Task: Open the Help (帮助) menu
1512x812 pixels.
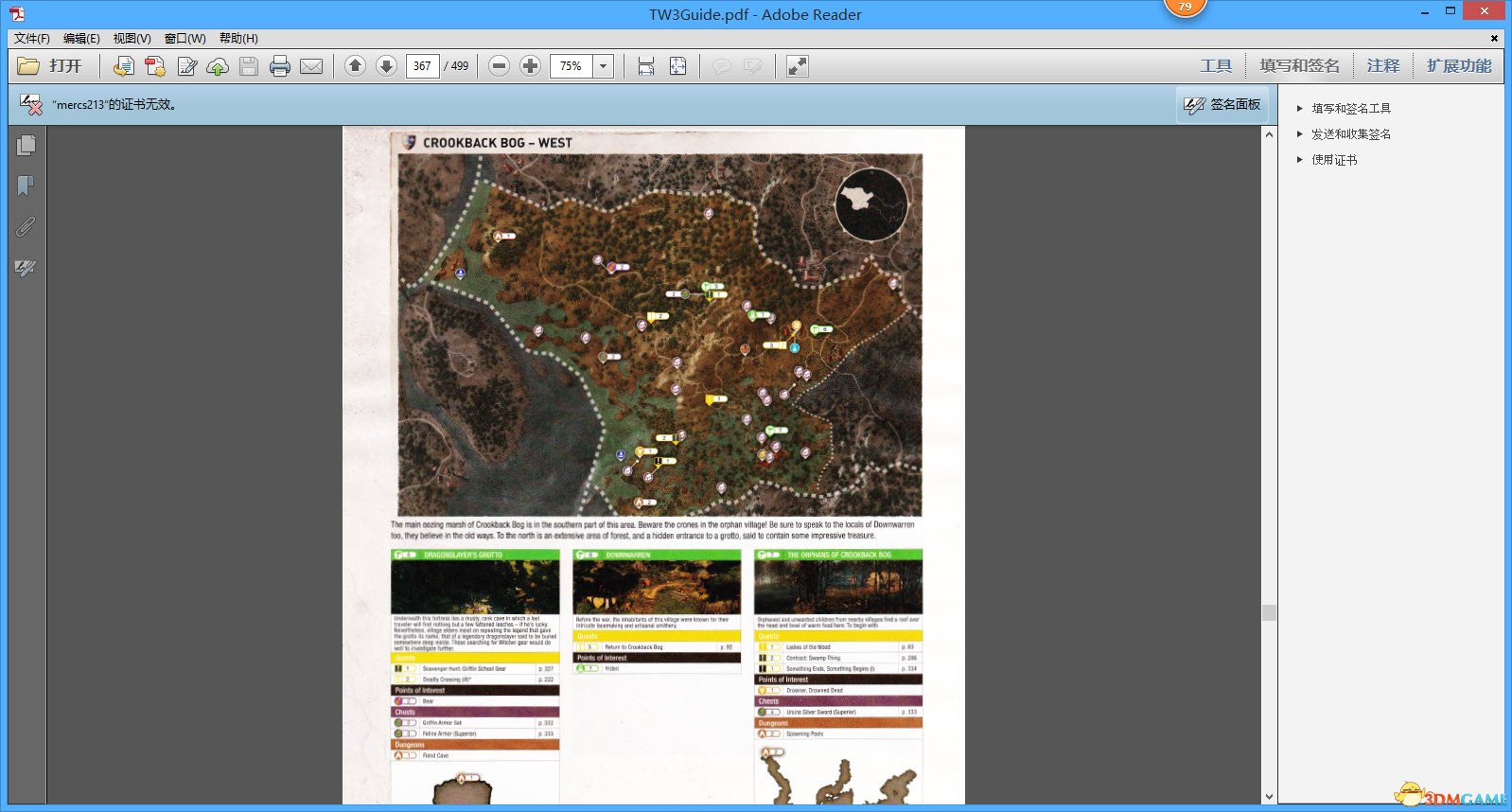Action: [x=238, y=39]
